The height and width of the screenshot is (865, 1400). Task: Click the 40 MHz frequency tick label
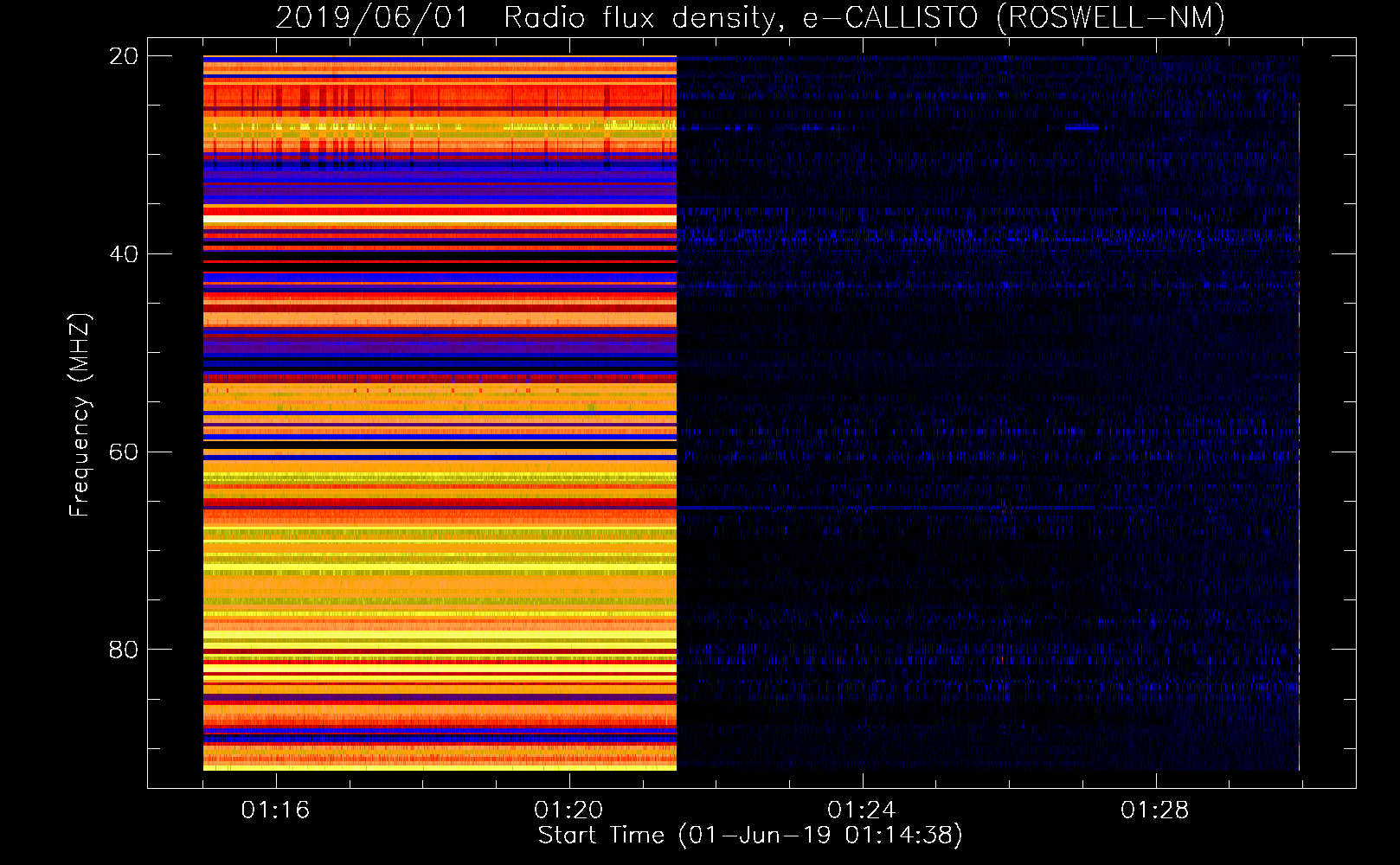tap(124, 254)
